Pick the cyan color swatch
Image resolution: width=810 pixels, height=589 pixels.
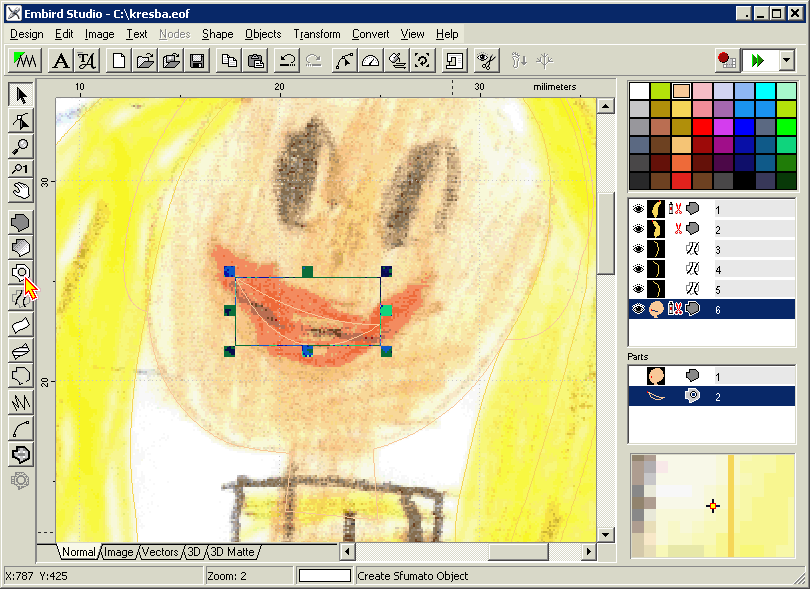click(765, 91)
